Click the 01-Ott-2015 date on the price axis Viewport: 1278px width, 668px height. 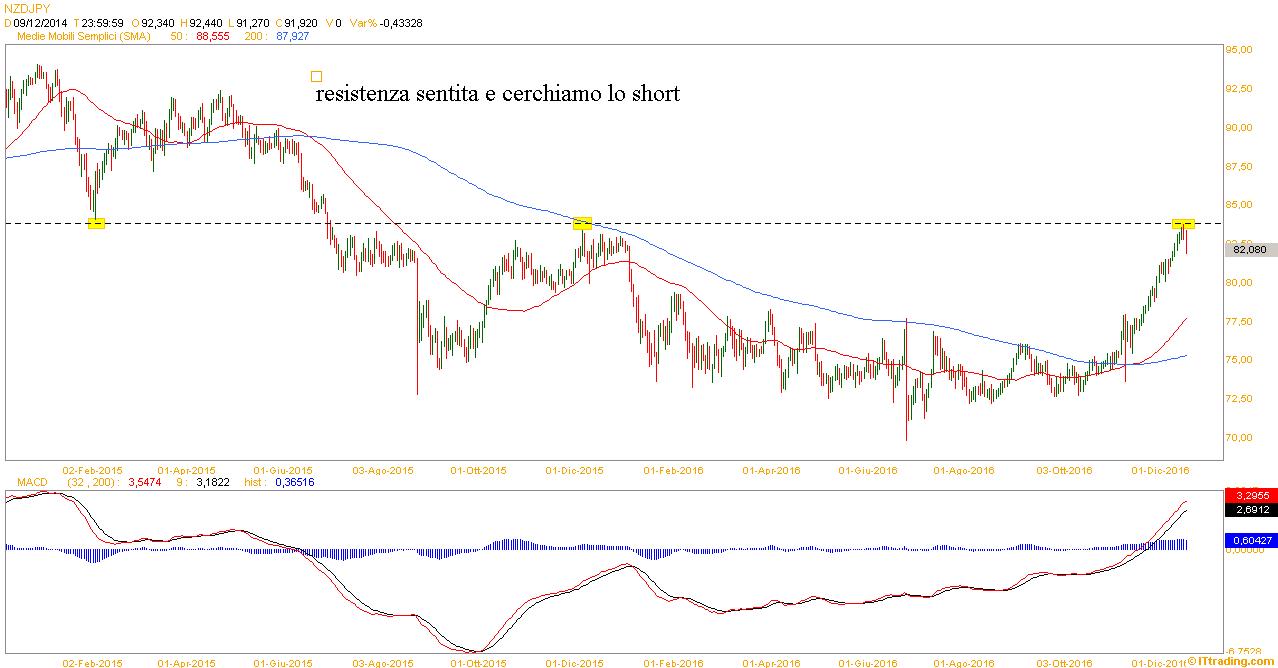pyautogui.click(x=477, y=469)
